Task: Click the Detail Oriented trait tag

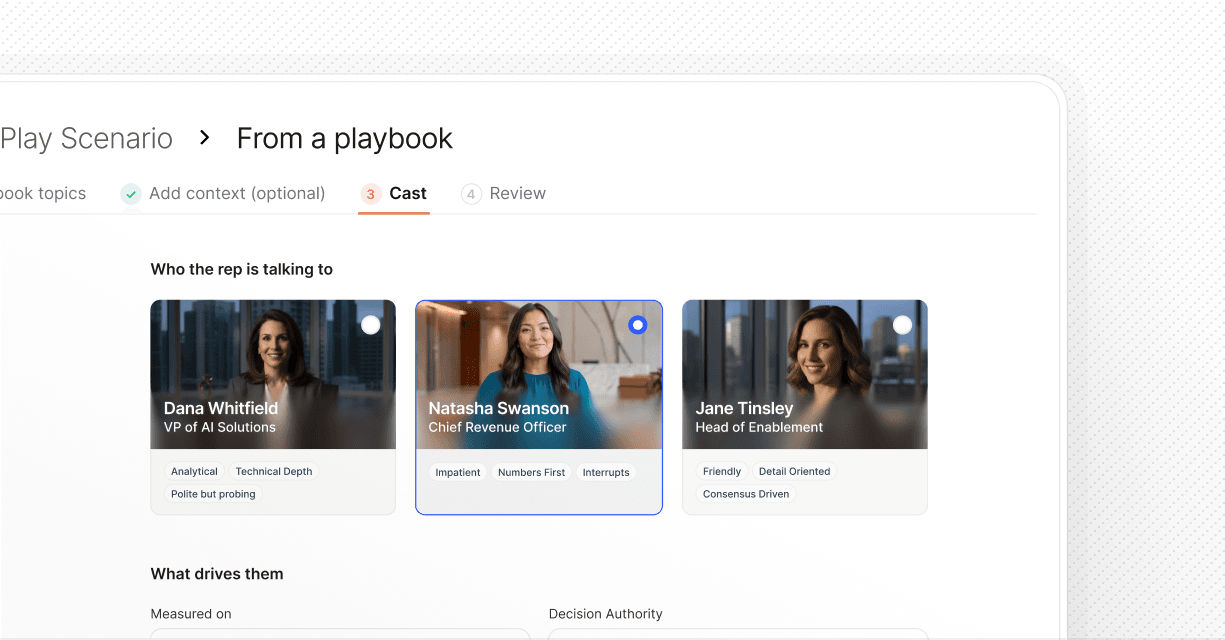Action: click(795, 471)
